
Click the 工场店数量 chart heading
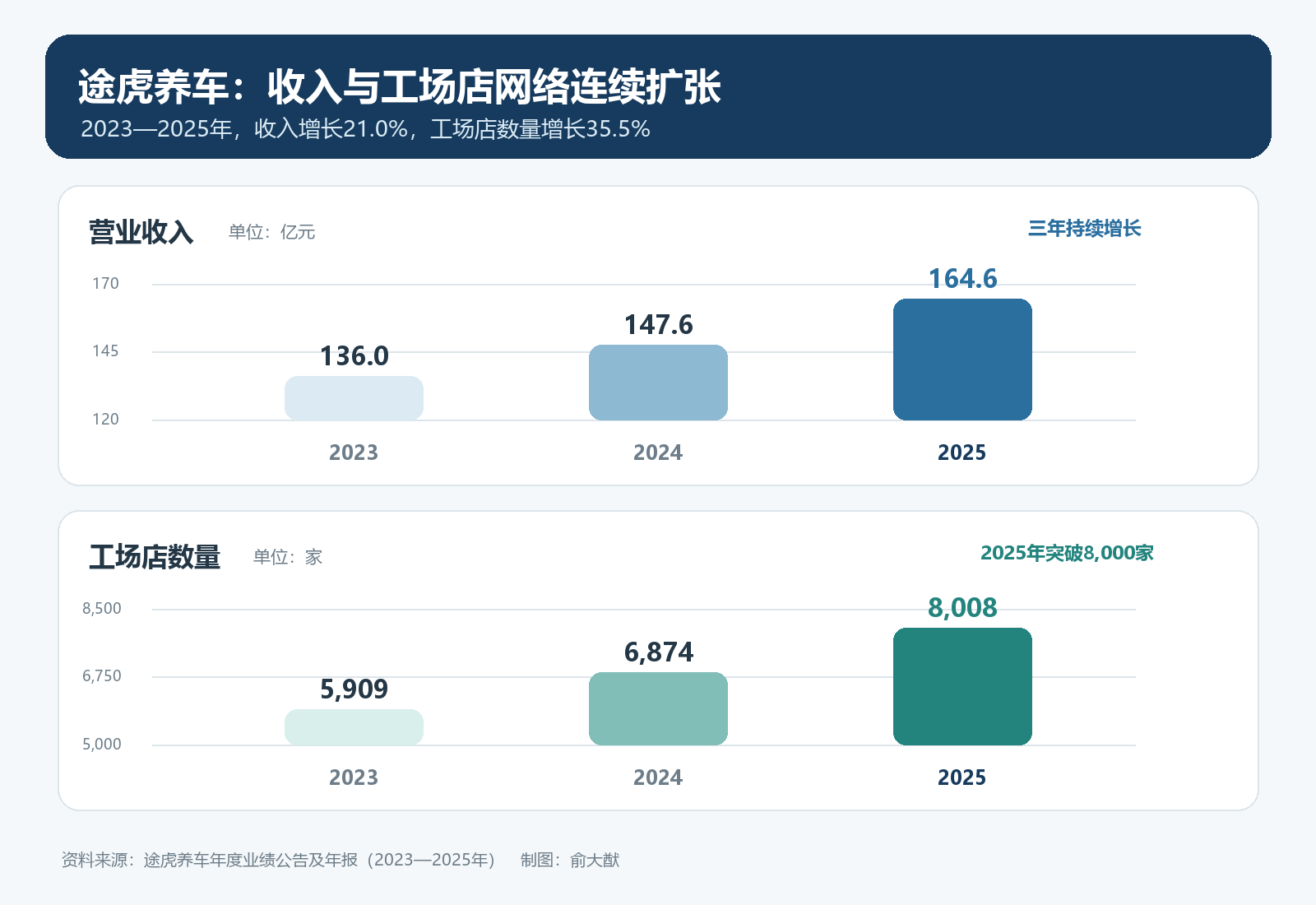tap(155, 557)
